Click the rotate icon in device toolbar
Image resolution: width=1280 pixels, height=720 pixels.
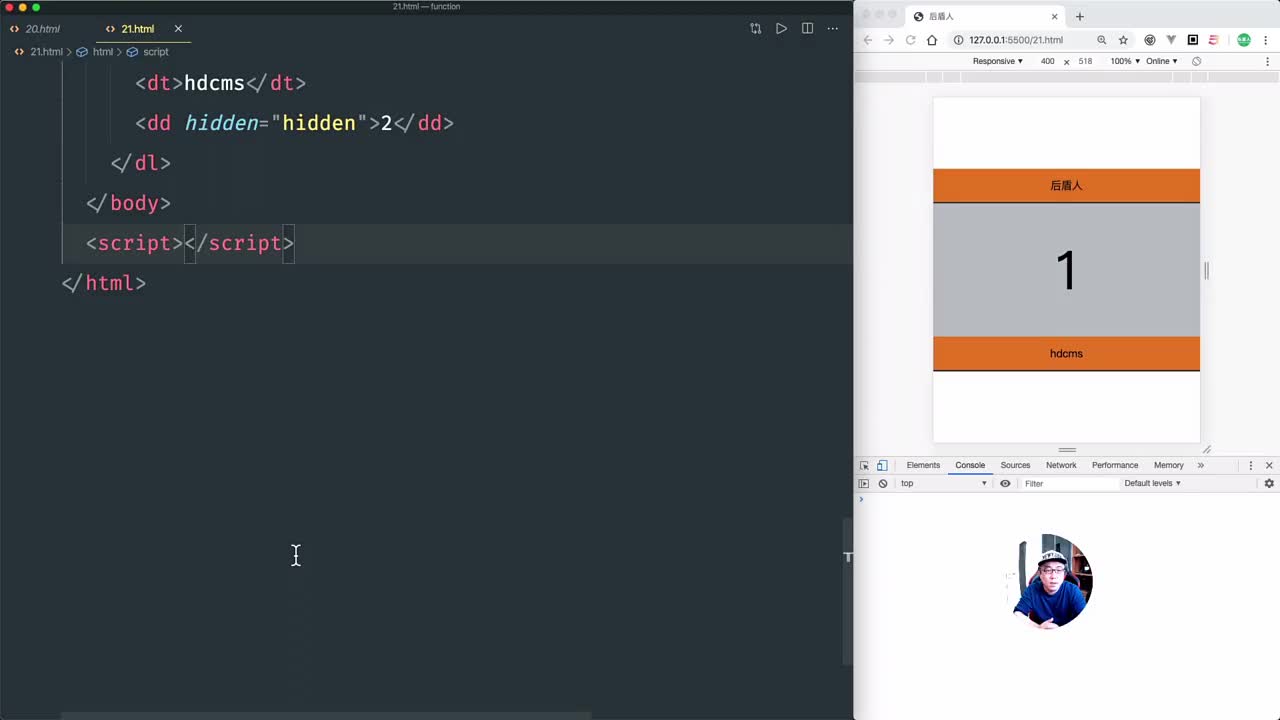[1197, 61]
